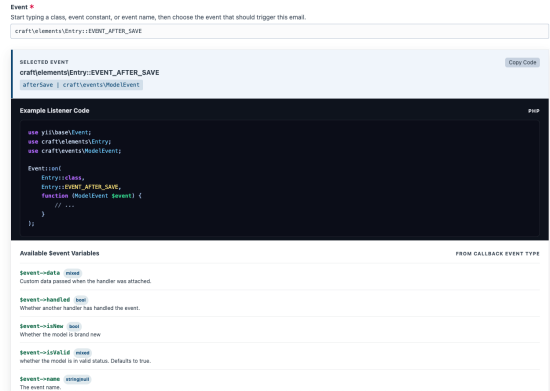Click the selected event name heading
Viewport: 550px width, 391px height.
point(89,73)
